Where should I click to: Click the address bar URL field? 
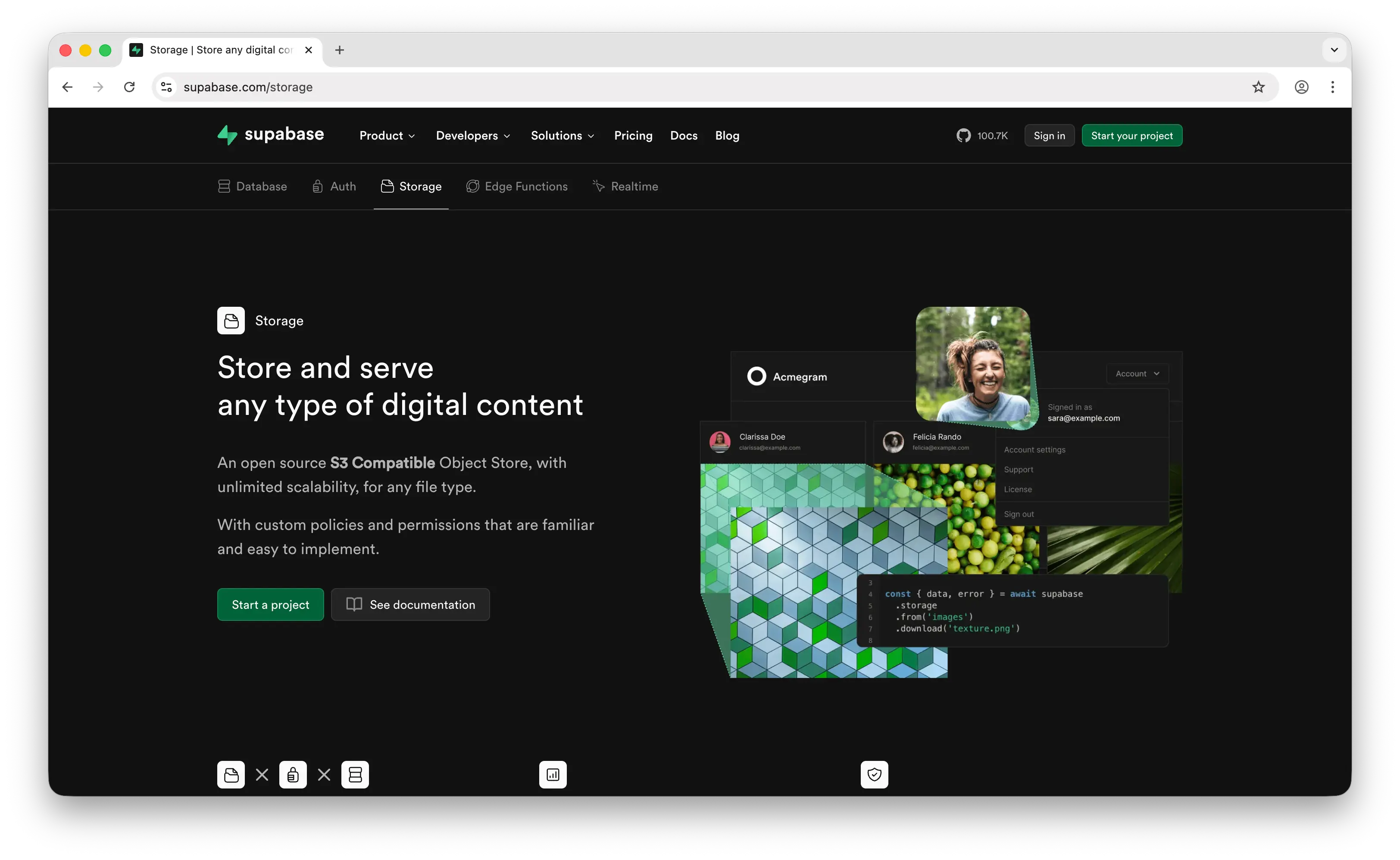coord(683,87)
